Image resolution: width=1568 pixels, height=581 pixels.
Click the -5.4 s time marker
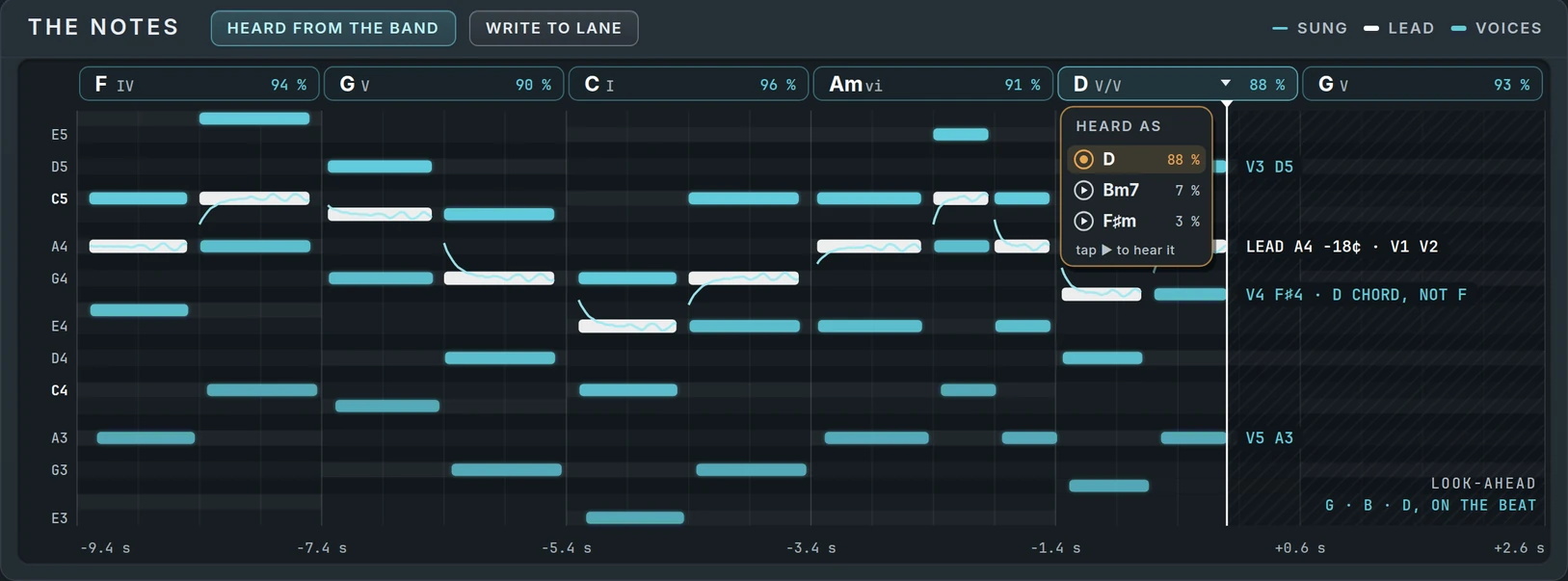click(x=567, y=547)
